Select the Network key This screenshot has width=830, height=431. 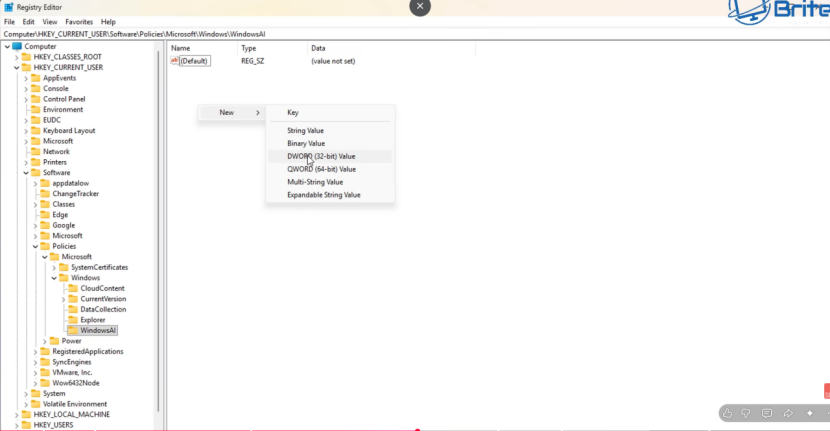pyautogui.click(x=56, y=151)
